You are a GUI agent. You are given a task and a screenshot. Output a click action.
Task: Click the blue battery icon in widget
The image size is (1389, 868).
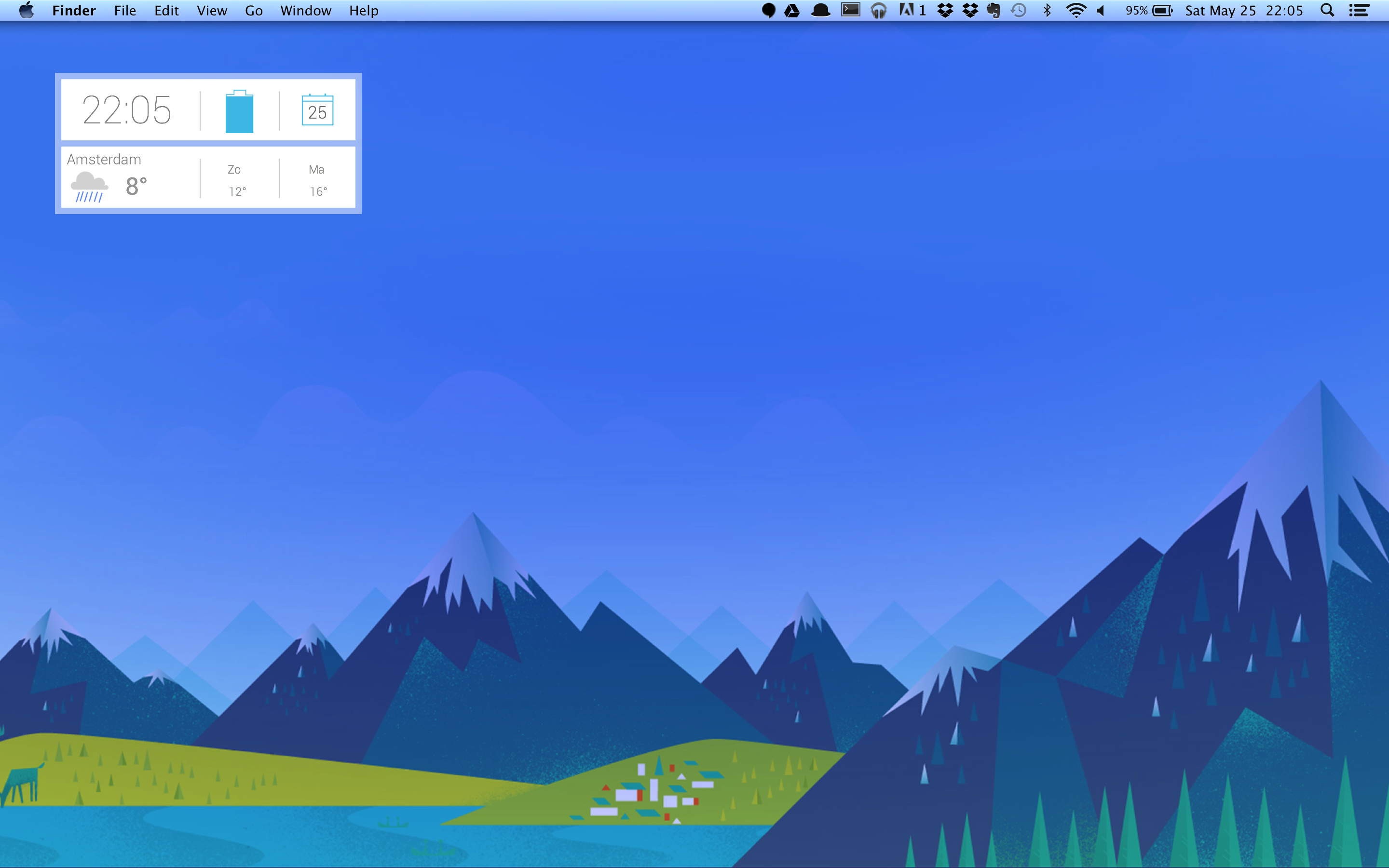point(239,111)
